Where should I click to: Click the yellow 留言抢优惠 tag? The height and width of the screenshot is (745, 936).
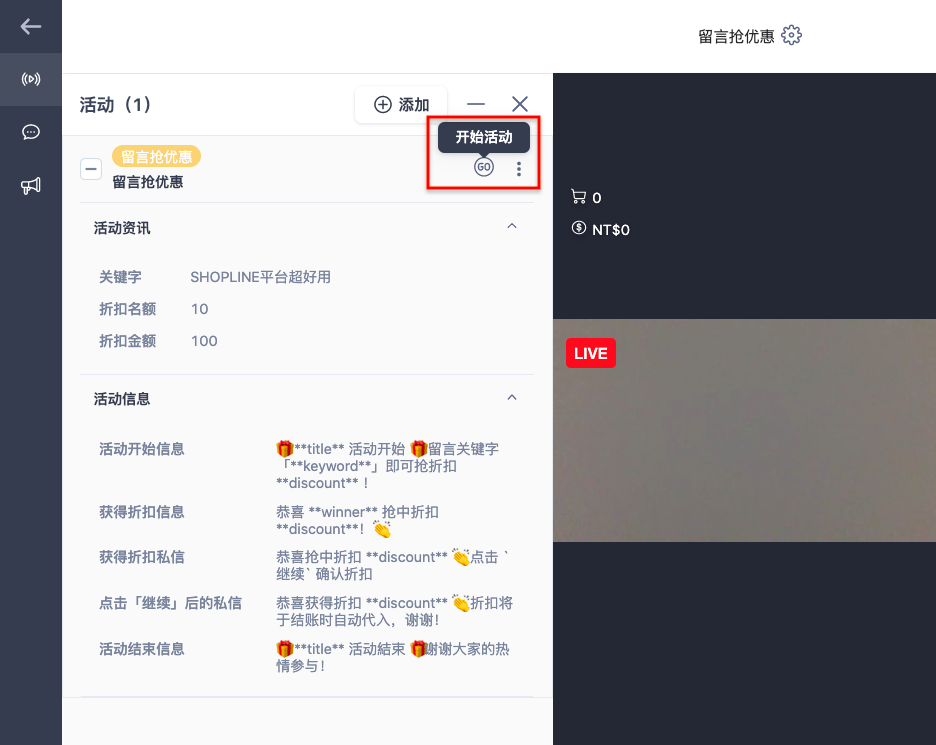(156, 156)
